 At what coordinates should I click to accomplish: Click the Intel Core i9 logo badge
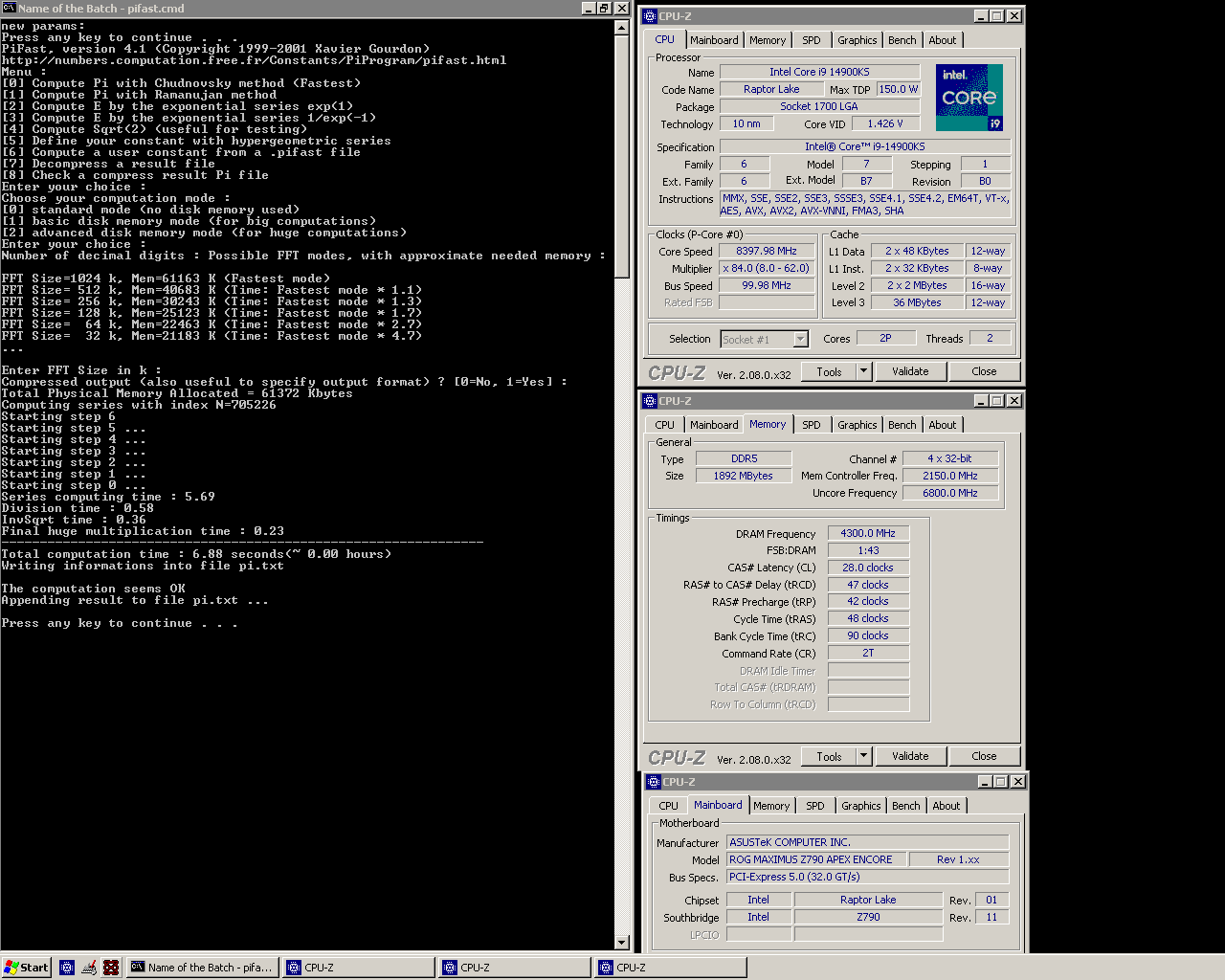pyautogui.click(x=969, y=98)
